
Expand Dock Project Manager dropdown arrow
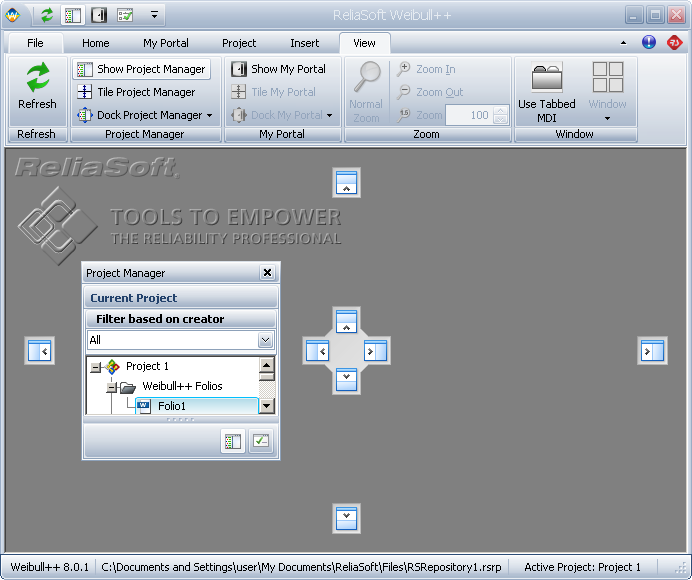210,116
